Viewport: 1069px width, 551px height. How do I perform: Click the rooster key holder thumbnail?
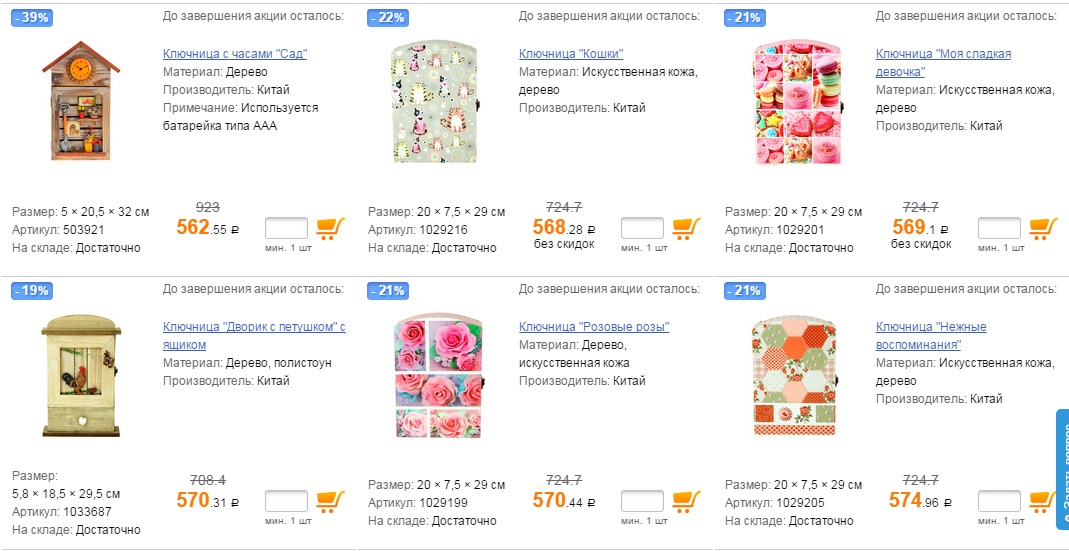click(x=81, y=374)
